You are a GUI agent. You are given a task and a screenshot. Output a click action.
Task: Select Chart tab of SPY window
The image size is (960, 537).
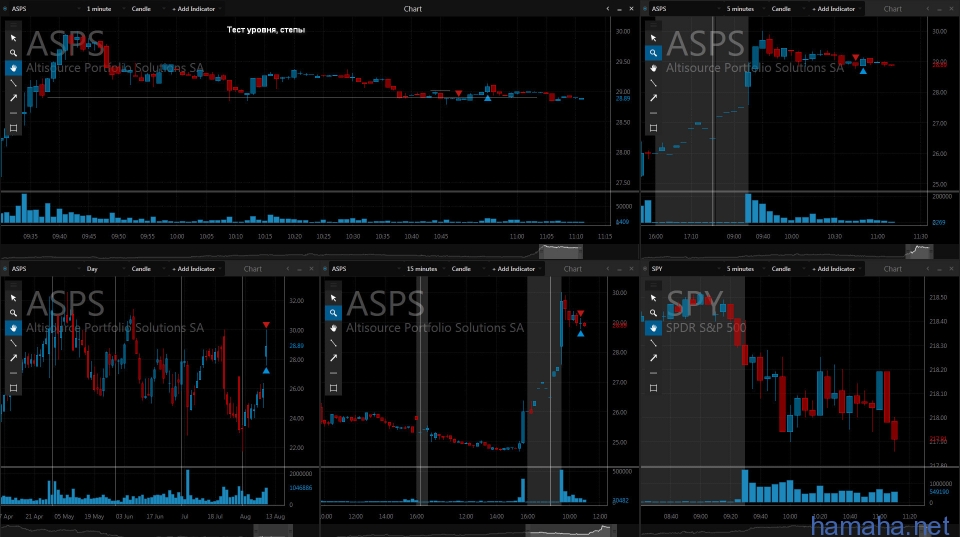click(x=893, y=269)
